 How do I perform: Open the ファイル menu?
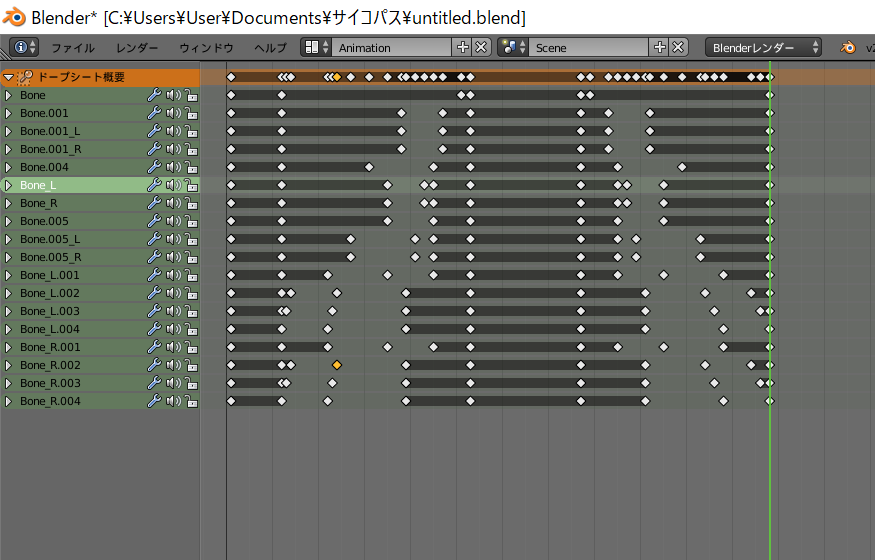(x=73, y=48)
